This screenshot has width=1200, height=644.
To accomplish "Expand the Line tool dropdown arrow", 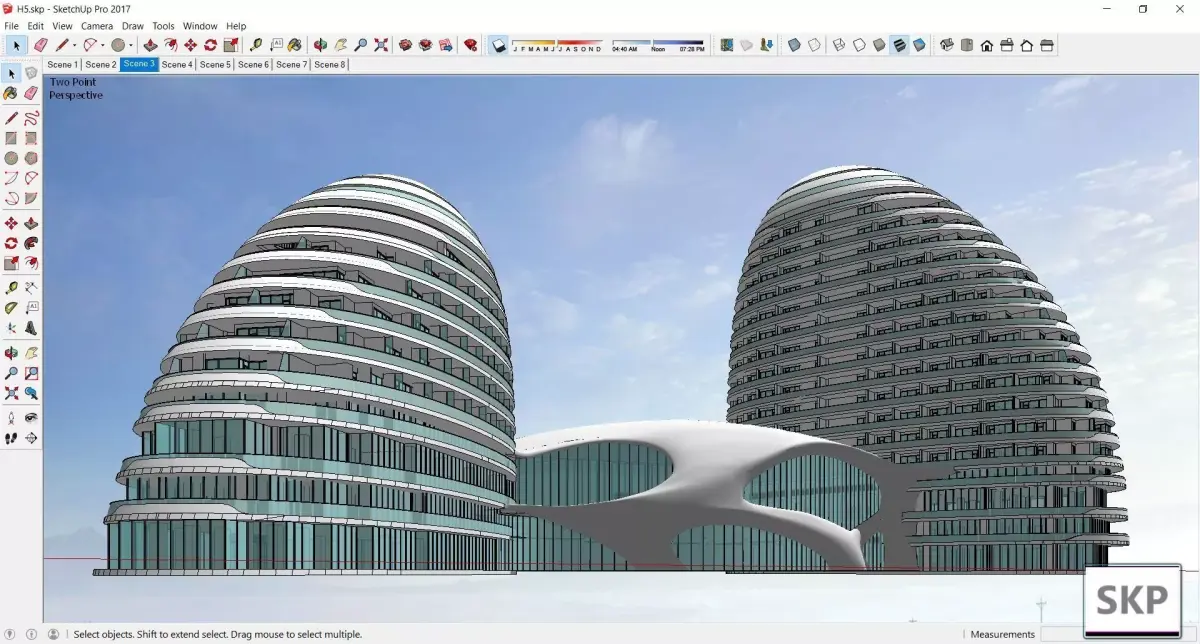I will pyautogui.click(x=74, y=45).
